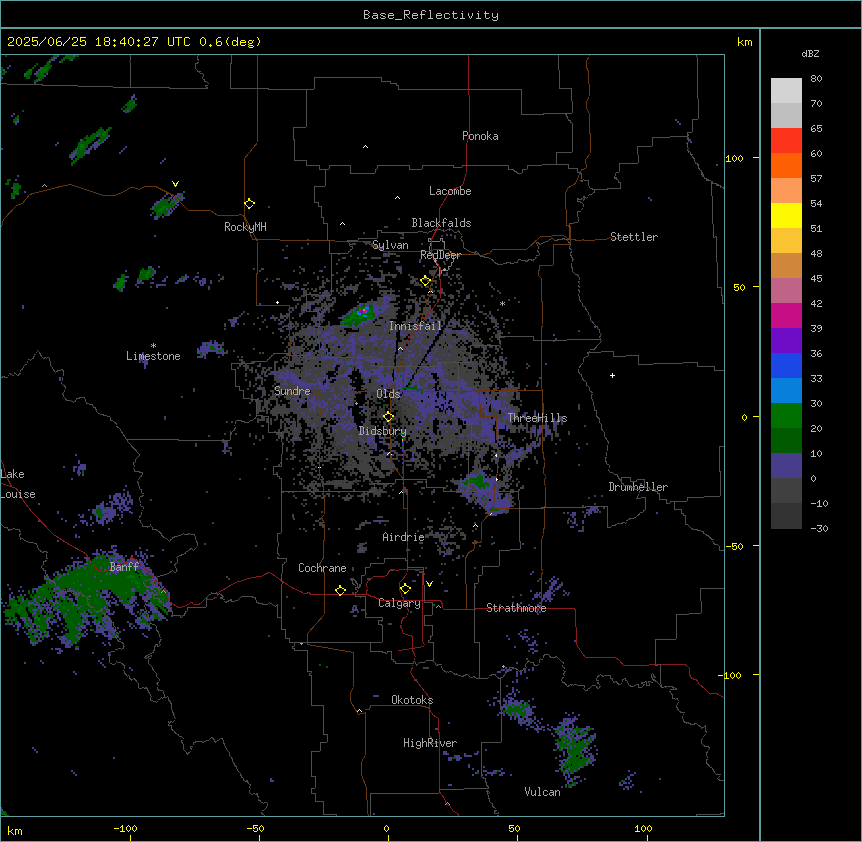
Task: Click the horizontal axis 50 tick label
Action: pos(514,828)
